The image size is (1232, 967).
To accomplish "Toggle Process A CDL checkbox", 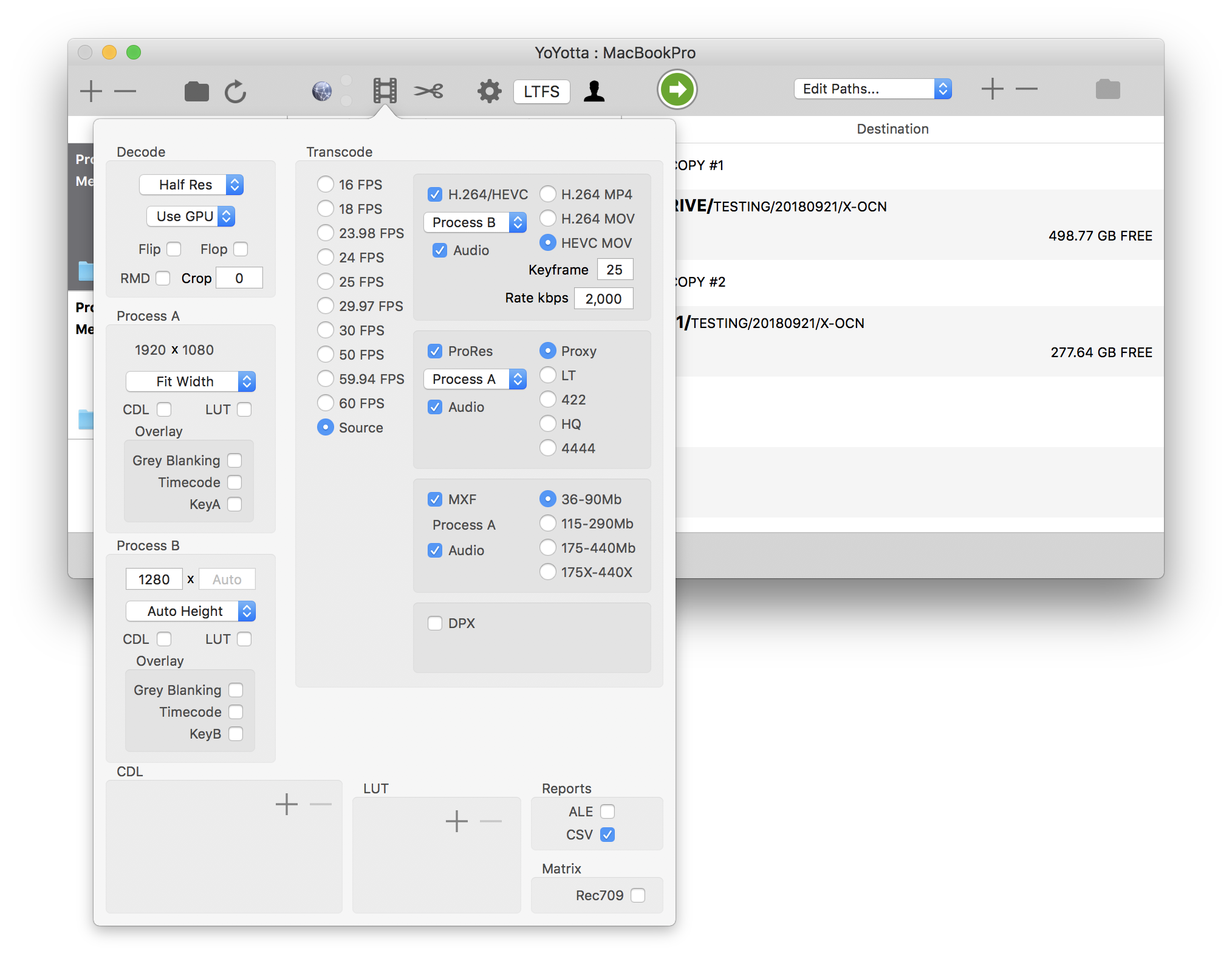I will [164, 409].
